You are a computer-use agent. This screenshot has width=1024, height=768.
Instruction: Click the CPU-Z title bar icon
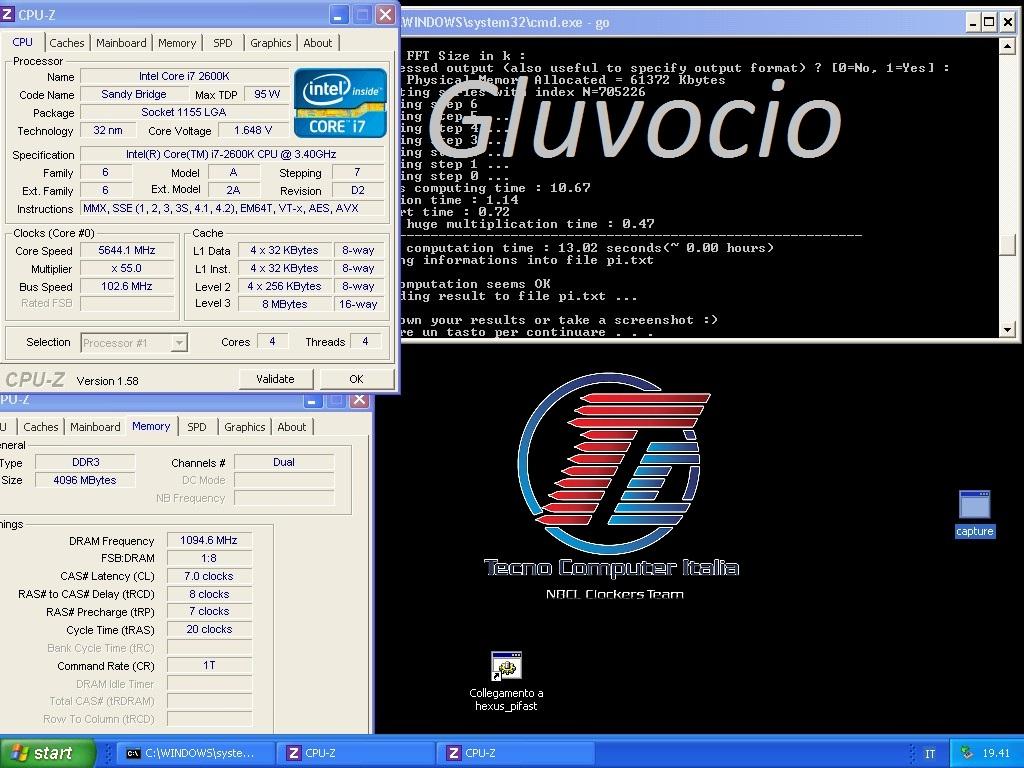[x=7, y=14]
